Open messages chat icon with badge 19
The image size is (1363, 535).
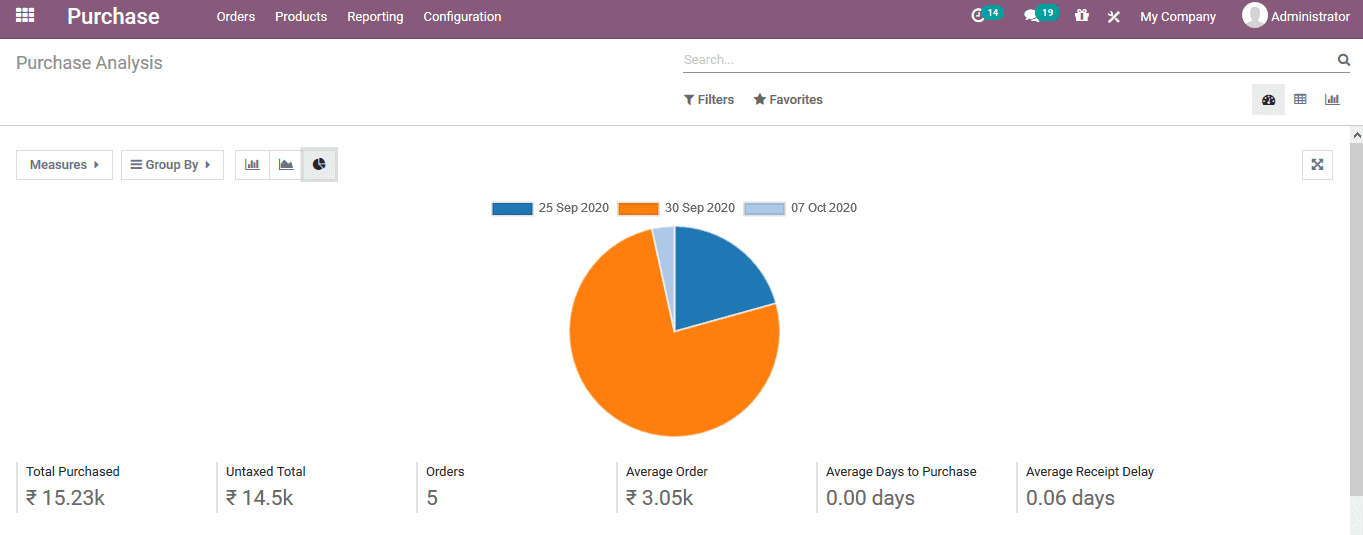pos(1032,16)
